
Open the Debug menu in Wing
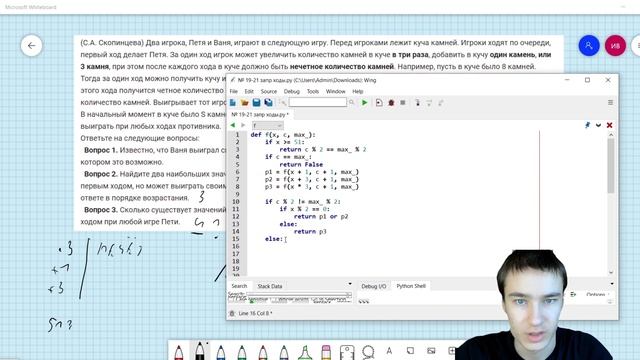point(291,91)
